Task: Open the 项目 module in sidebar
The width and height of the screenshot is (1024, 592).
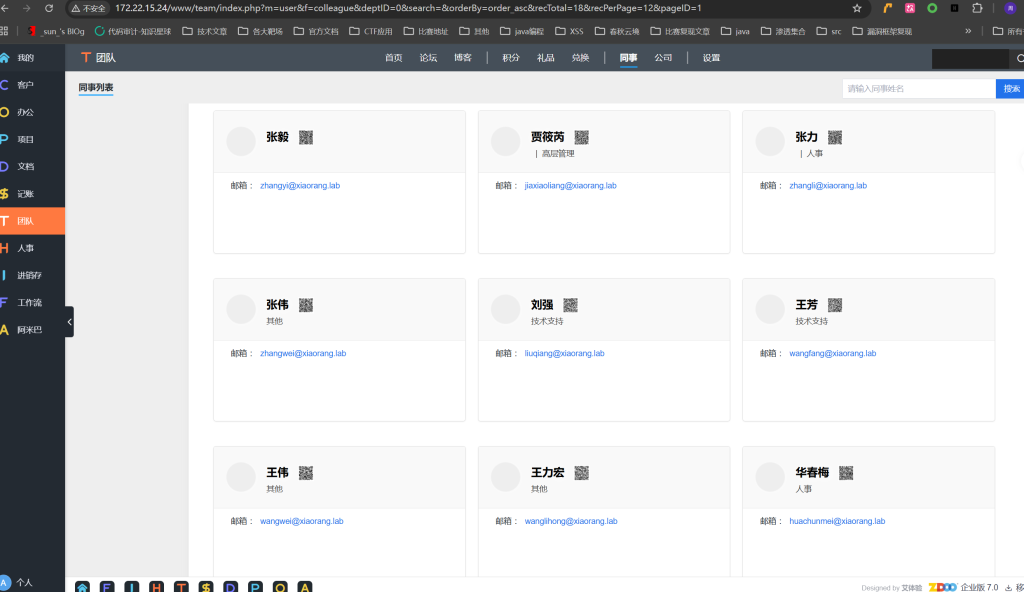Action: [25, 139]
